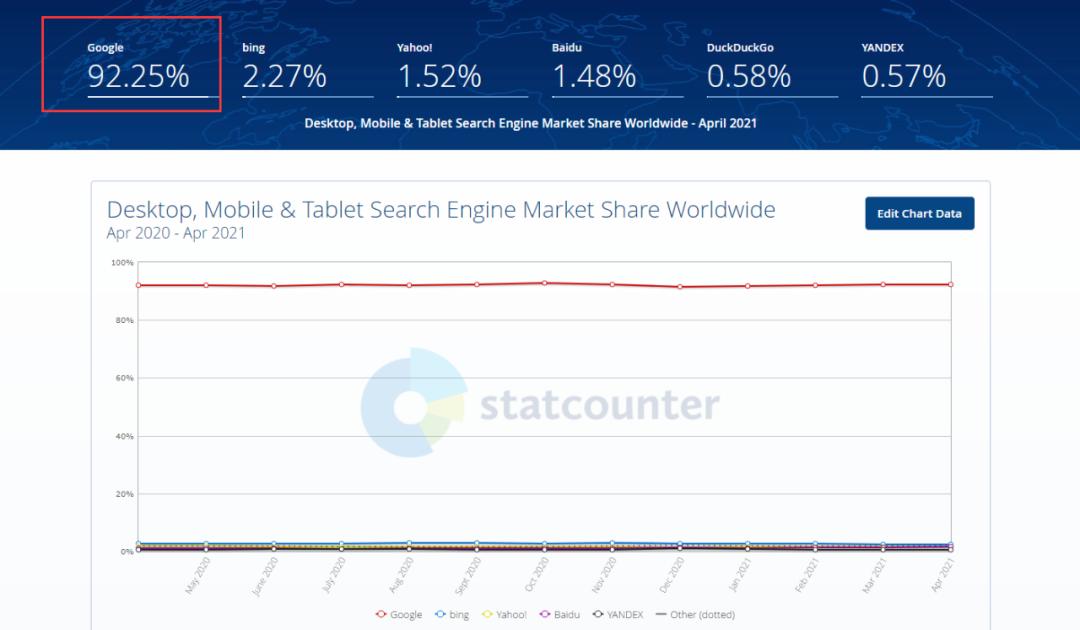Click bing's 2.27% share figure
This screenshot has width=1080, height=630.
283,76
